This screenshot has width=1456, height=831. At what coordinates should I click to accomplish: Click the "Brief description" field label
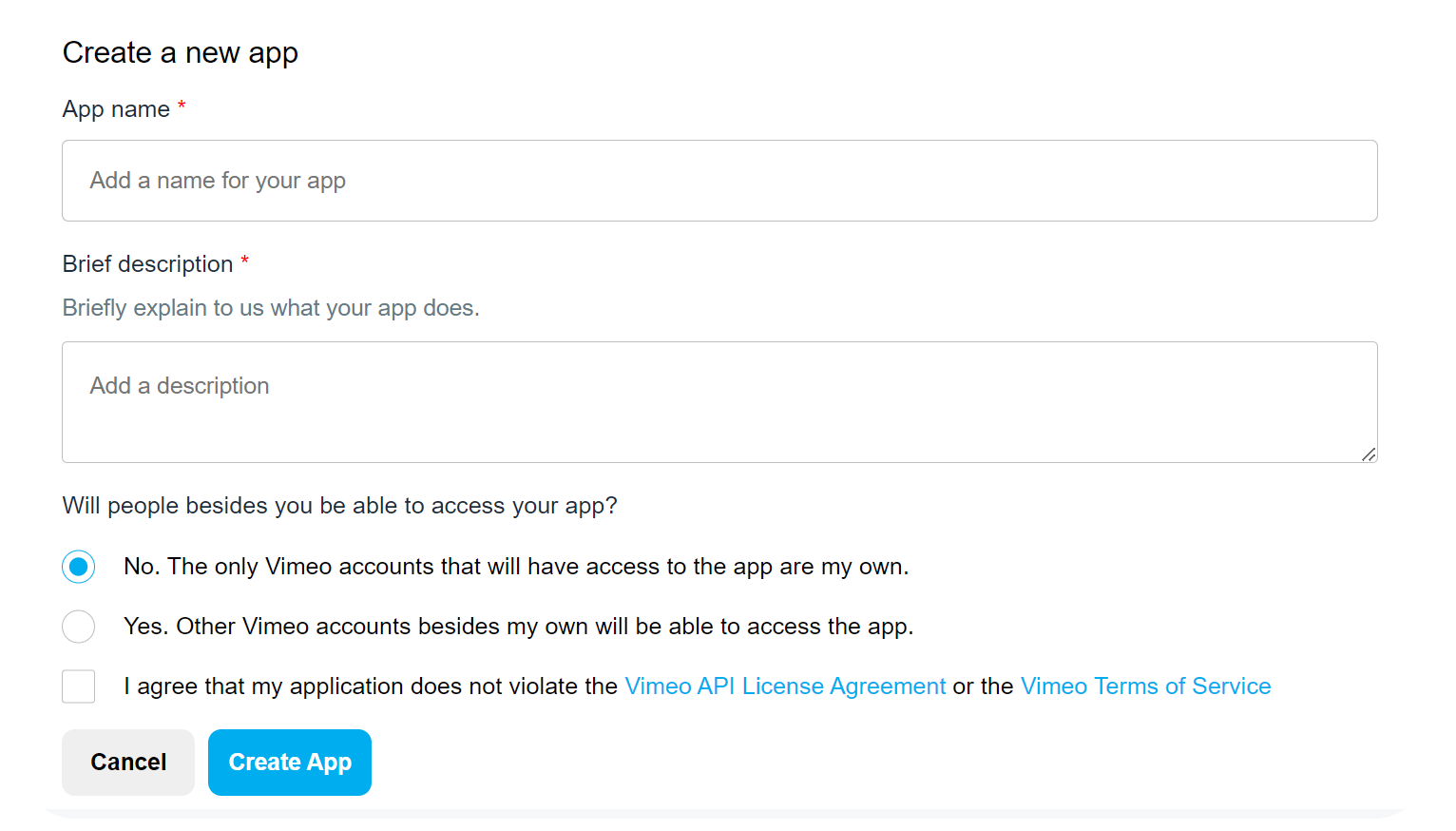click(147, 264)
